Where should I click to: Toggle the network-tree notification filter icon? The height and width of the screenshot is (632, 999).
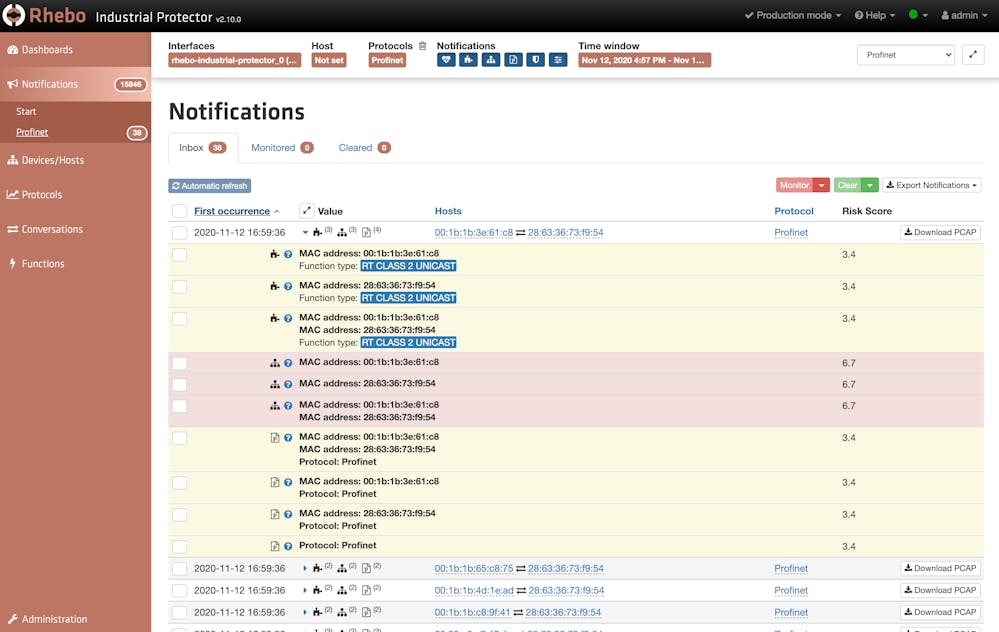[x=491, y=60]
